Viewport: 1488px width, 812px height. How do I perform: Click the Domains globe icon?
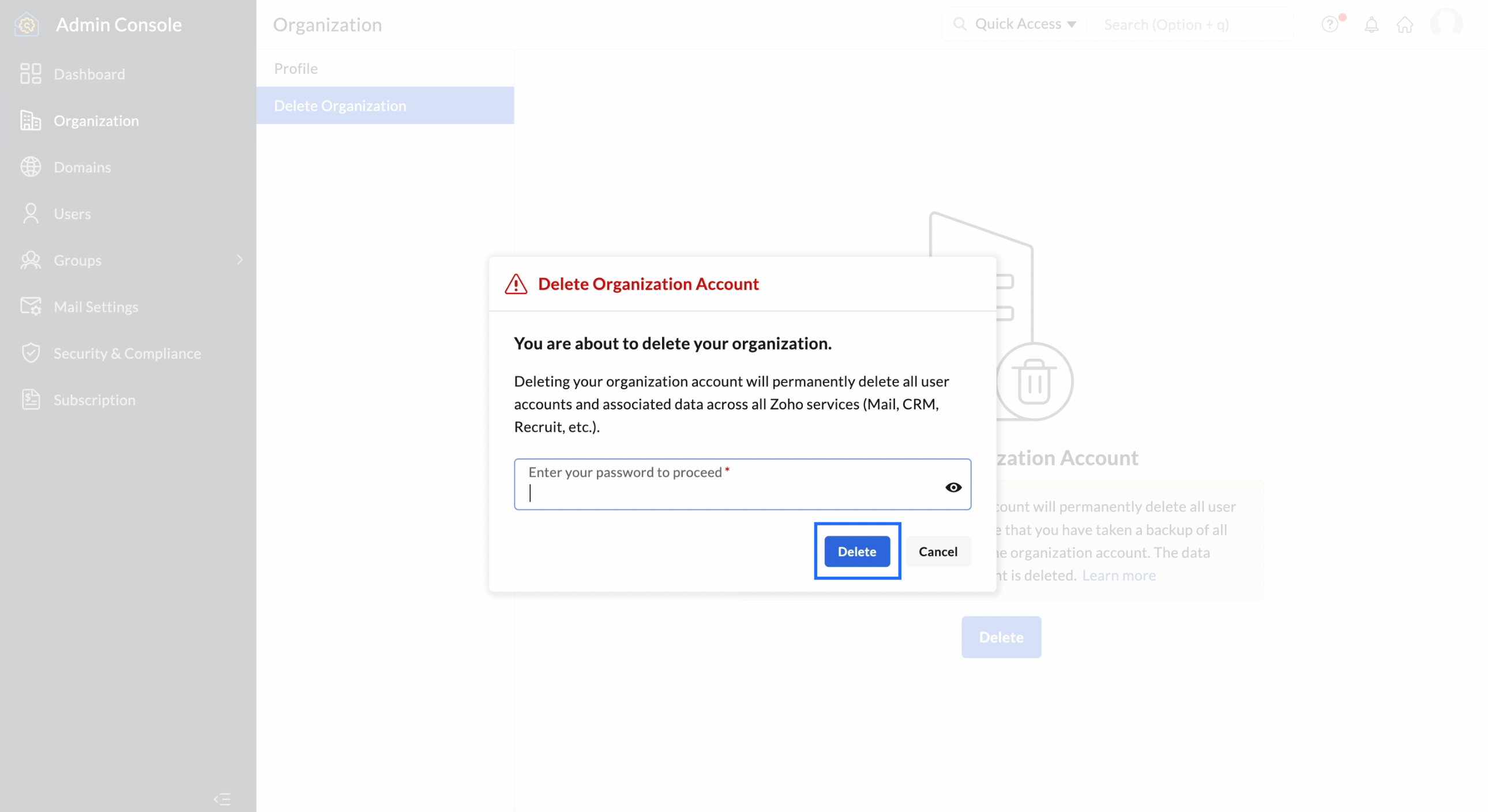pyautogui.click(x=30, y=167)
